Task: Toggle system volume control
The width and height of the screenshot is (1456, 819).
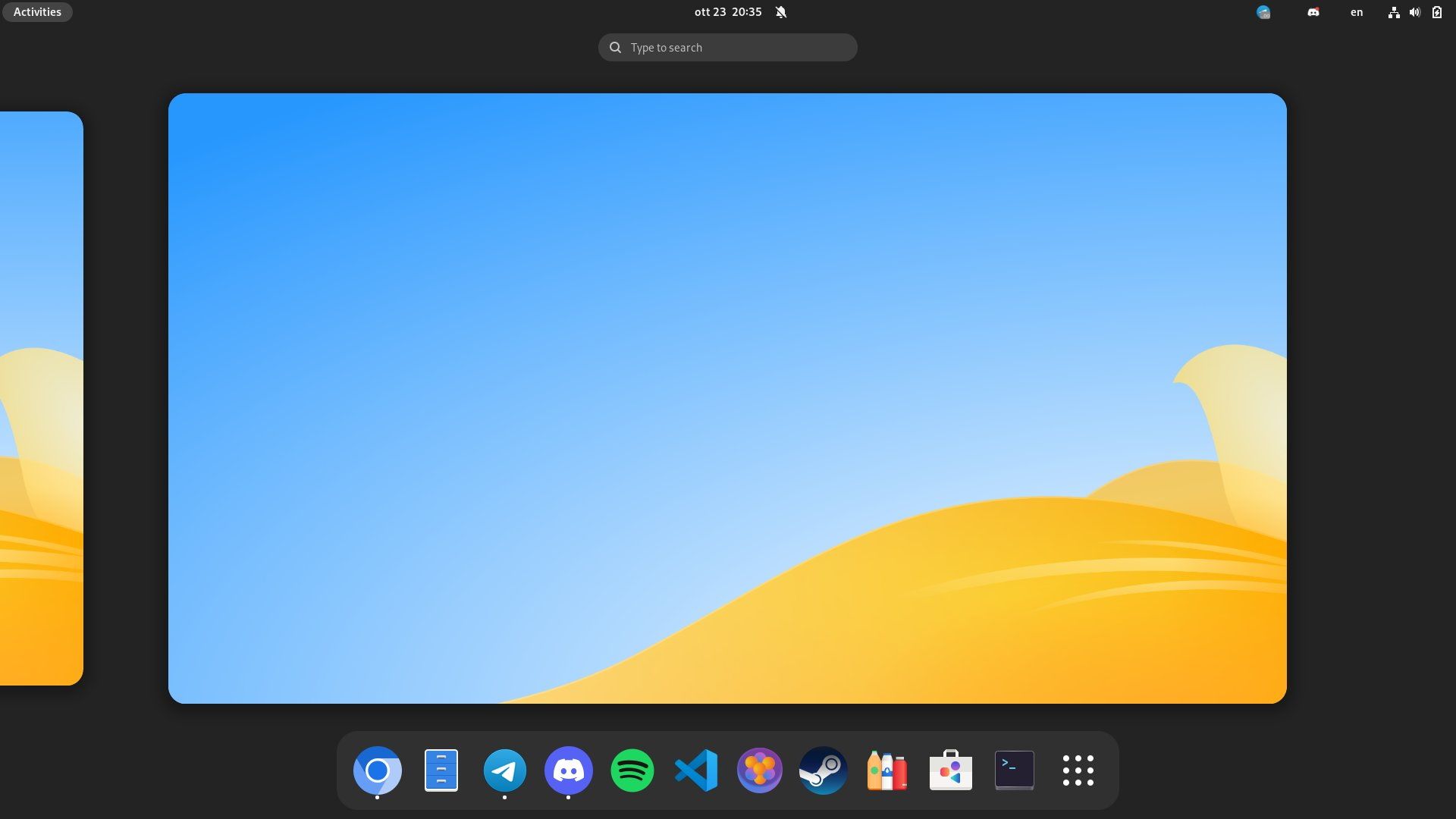Action: click(1415, 12)
